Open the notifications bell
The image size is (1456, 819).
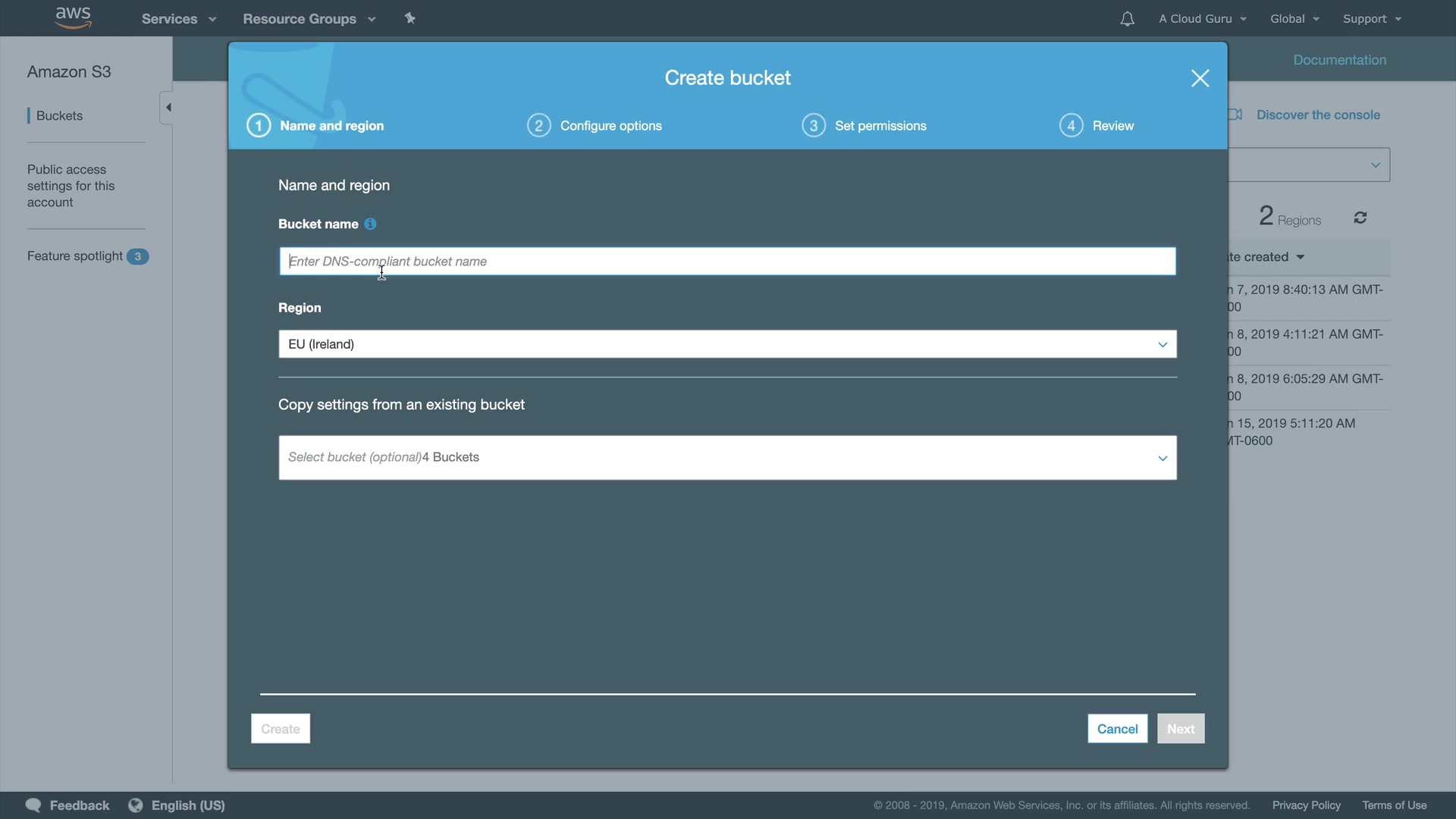(1127, 19)
